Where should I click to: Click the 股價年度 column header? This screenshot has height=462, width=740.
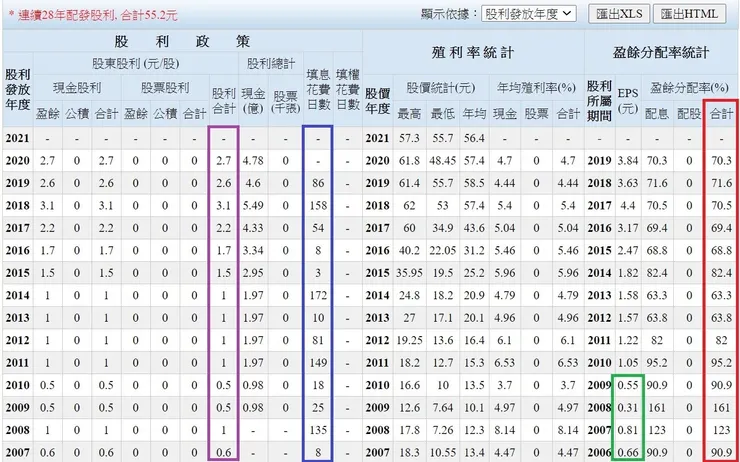point(378,101)
